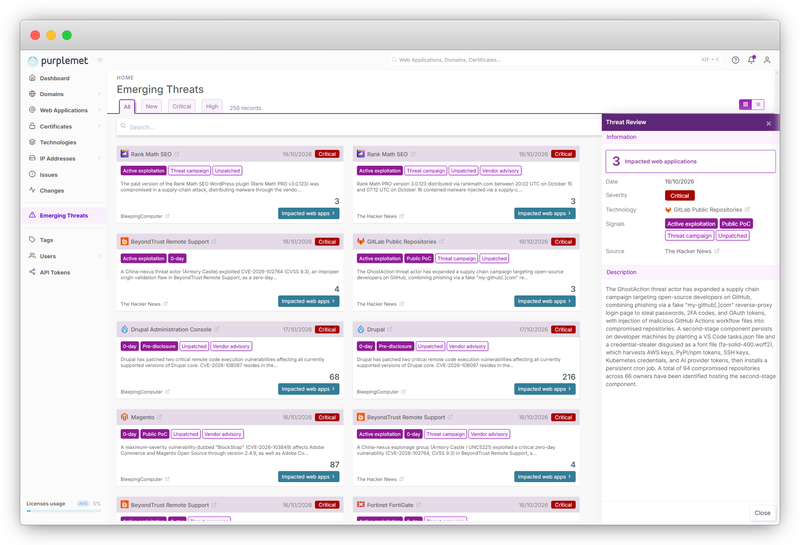Click the BleepingComputer source on Magento card
Screen dimensions: 800x545
coord(142,479)
